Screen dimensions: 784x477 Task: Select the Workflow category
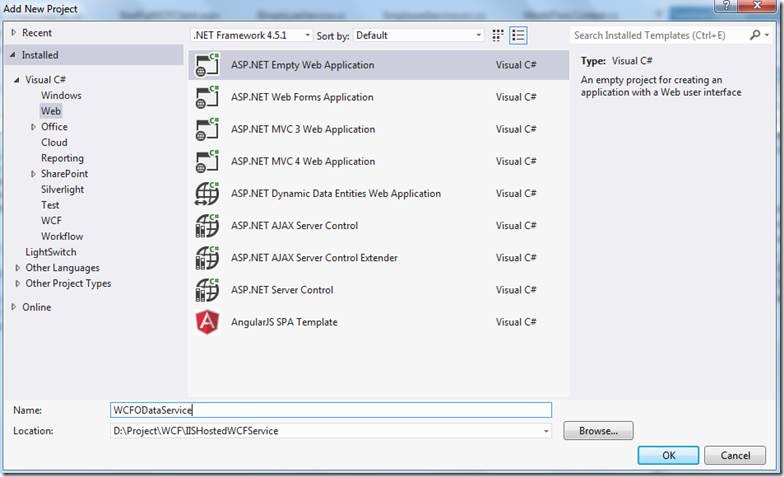tap(62, 236)
